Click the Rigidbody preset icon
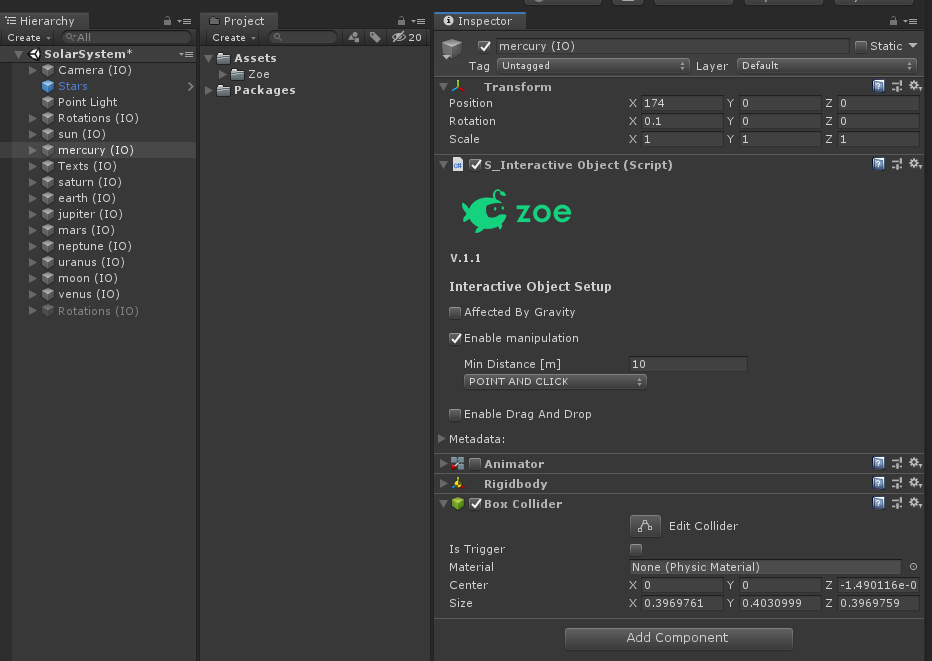 [x=897, y=484]
